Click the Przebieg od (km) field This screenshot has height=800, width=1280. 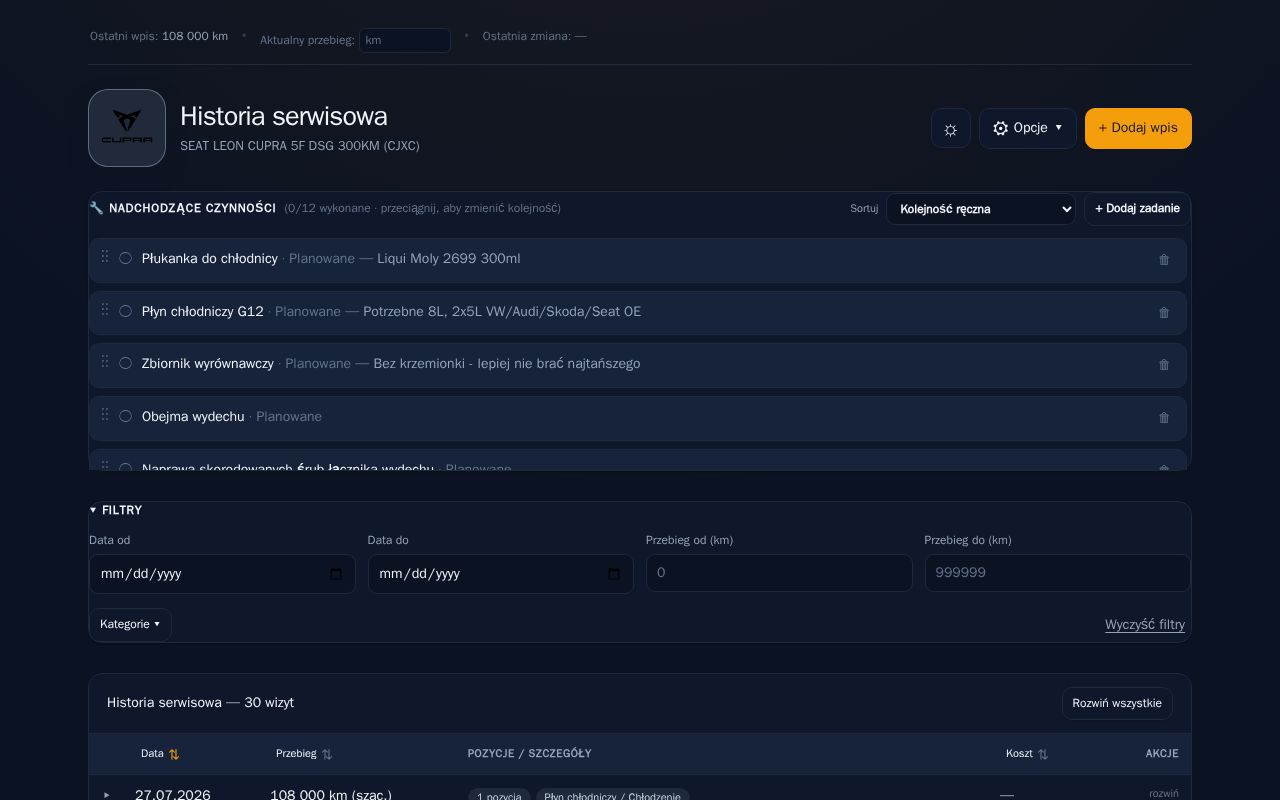779,573
